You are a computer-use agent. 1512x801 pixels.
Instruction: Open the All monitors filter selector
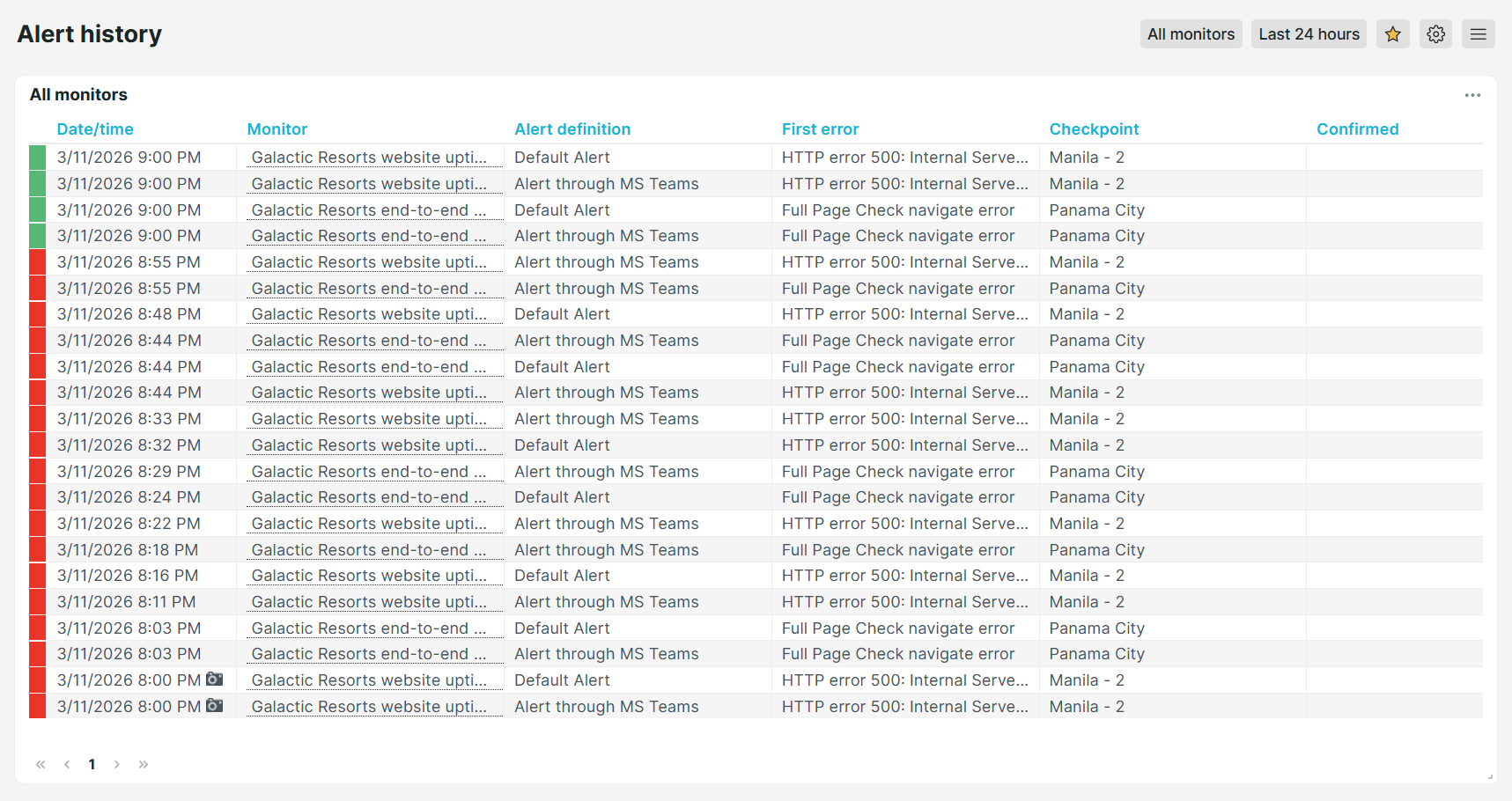click(x=1191, y=33)
